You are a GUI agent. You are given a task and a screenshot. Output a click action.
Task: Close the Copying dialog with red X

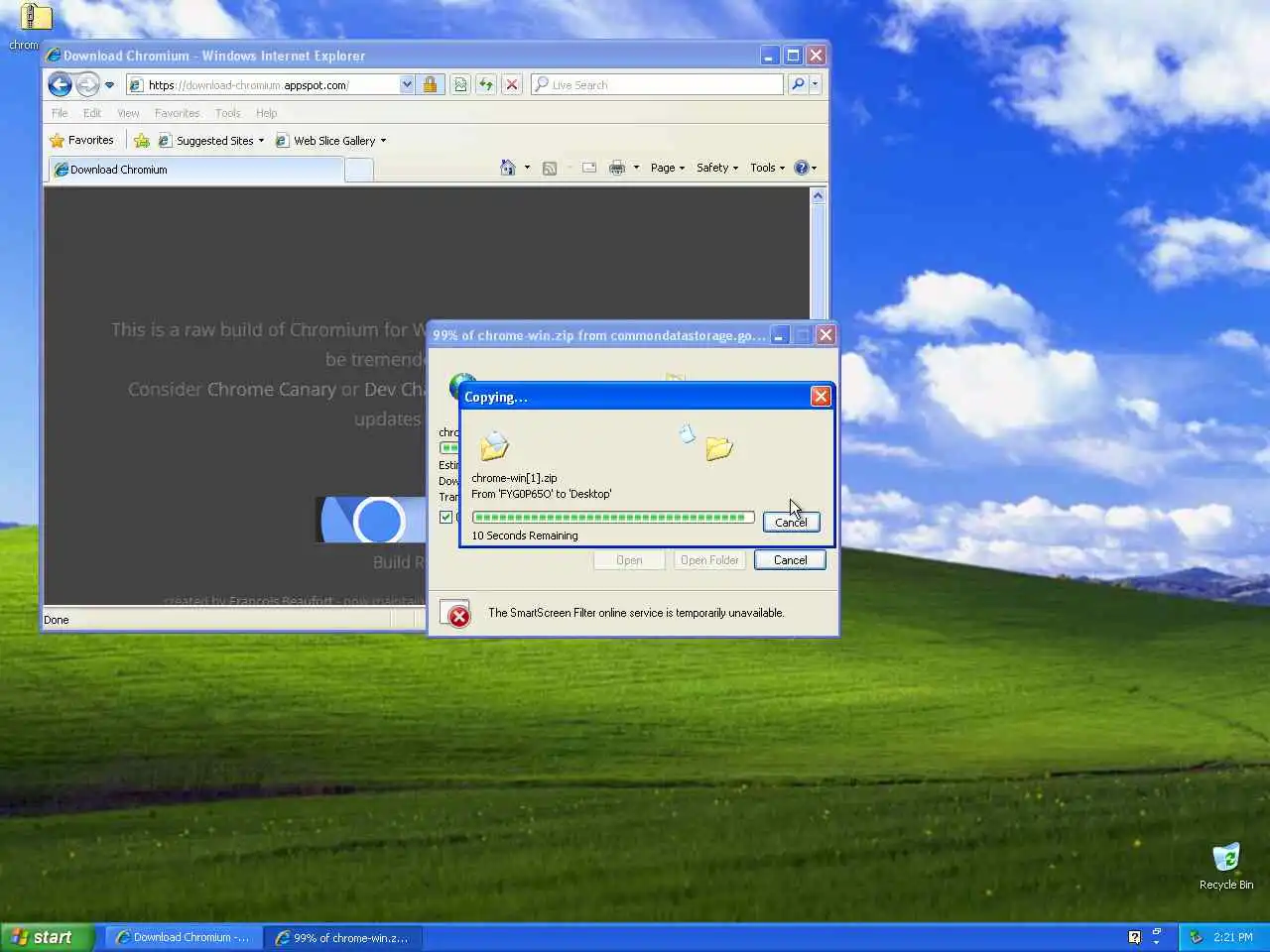click(821, 397)
